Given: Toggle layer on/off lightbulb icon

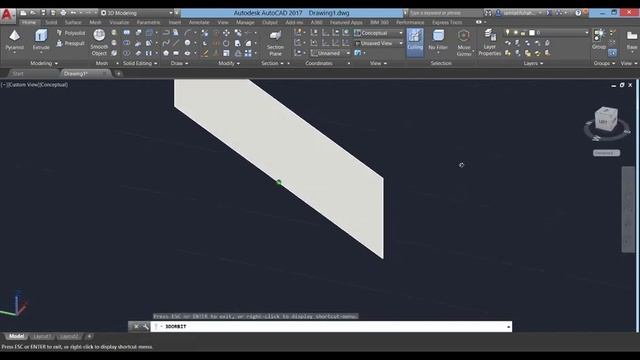Looking at the screenshot, I should [x=507, y=33].
